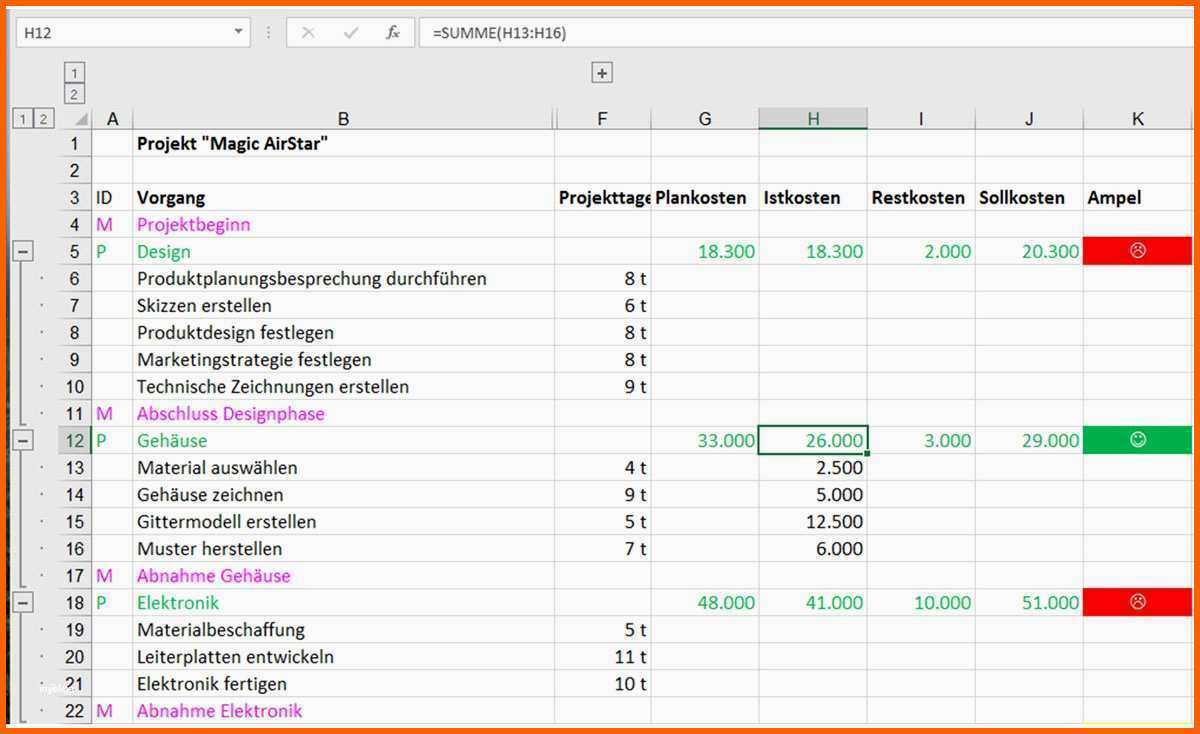1200x734 pixels.
Task: Click the Istkosten header cell
Action: tap(813, 198)
